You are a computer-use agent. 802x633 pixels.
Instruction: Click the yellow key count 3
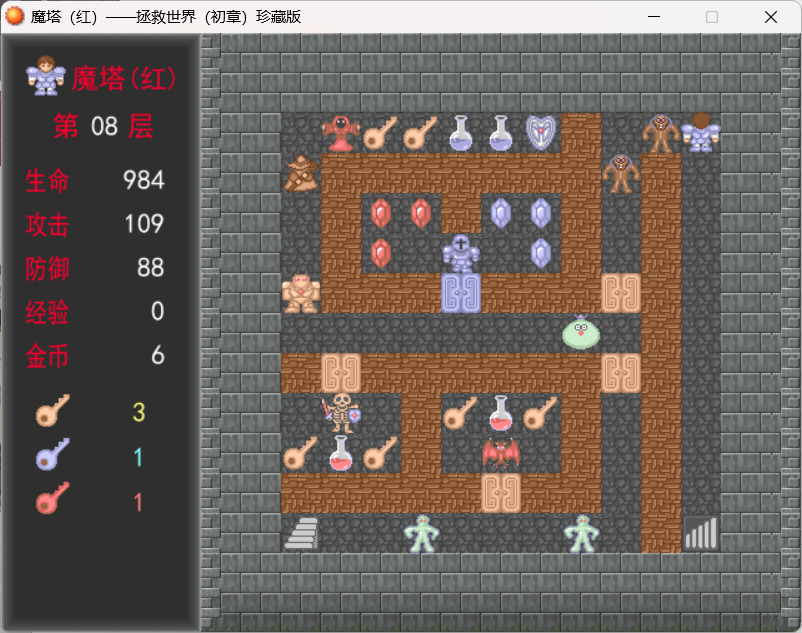[x=139, y=412]
